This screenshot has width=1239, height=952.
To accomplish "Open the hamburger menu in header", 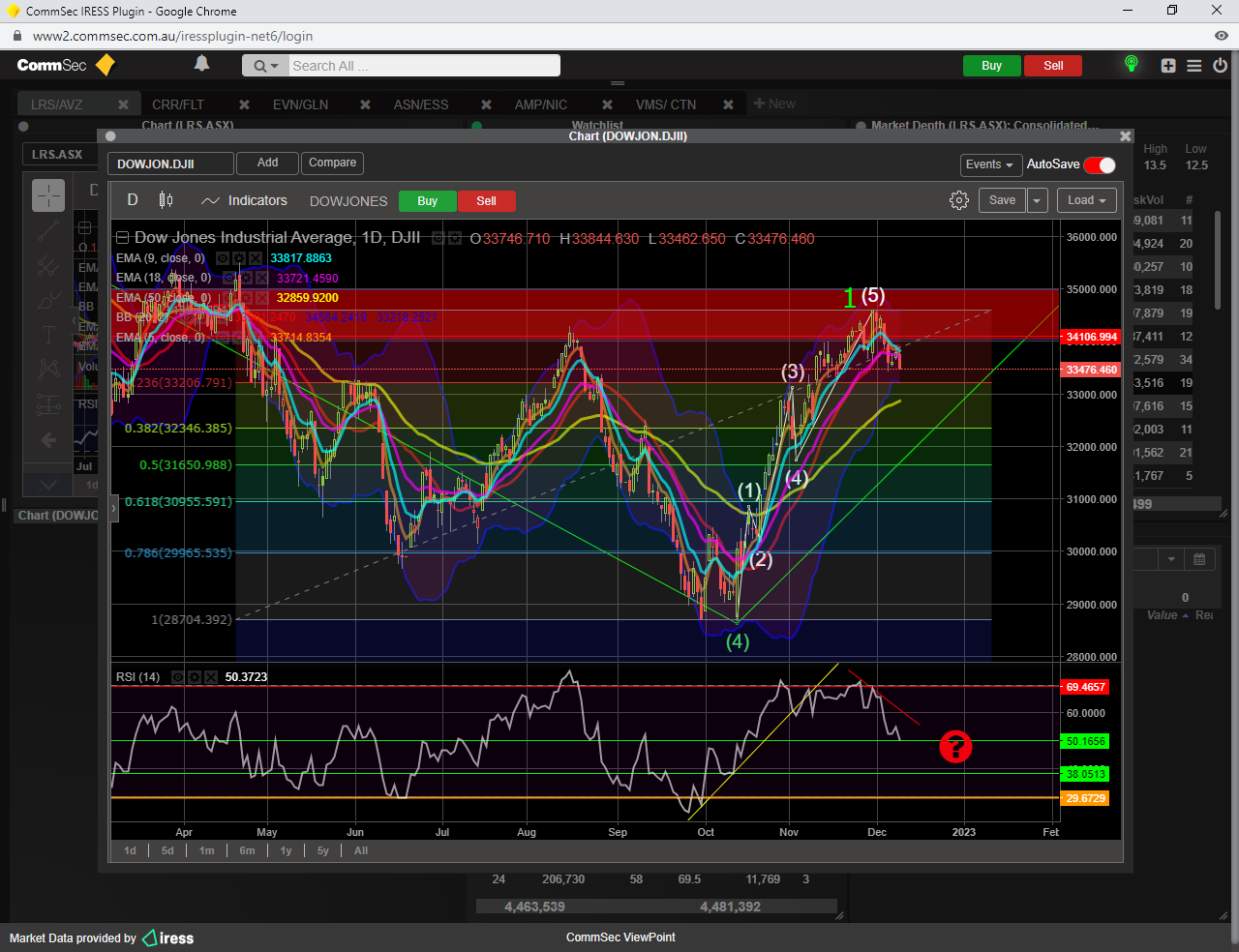I will pyautogui.click(x=1194, y=66).
